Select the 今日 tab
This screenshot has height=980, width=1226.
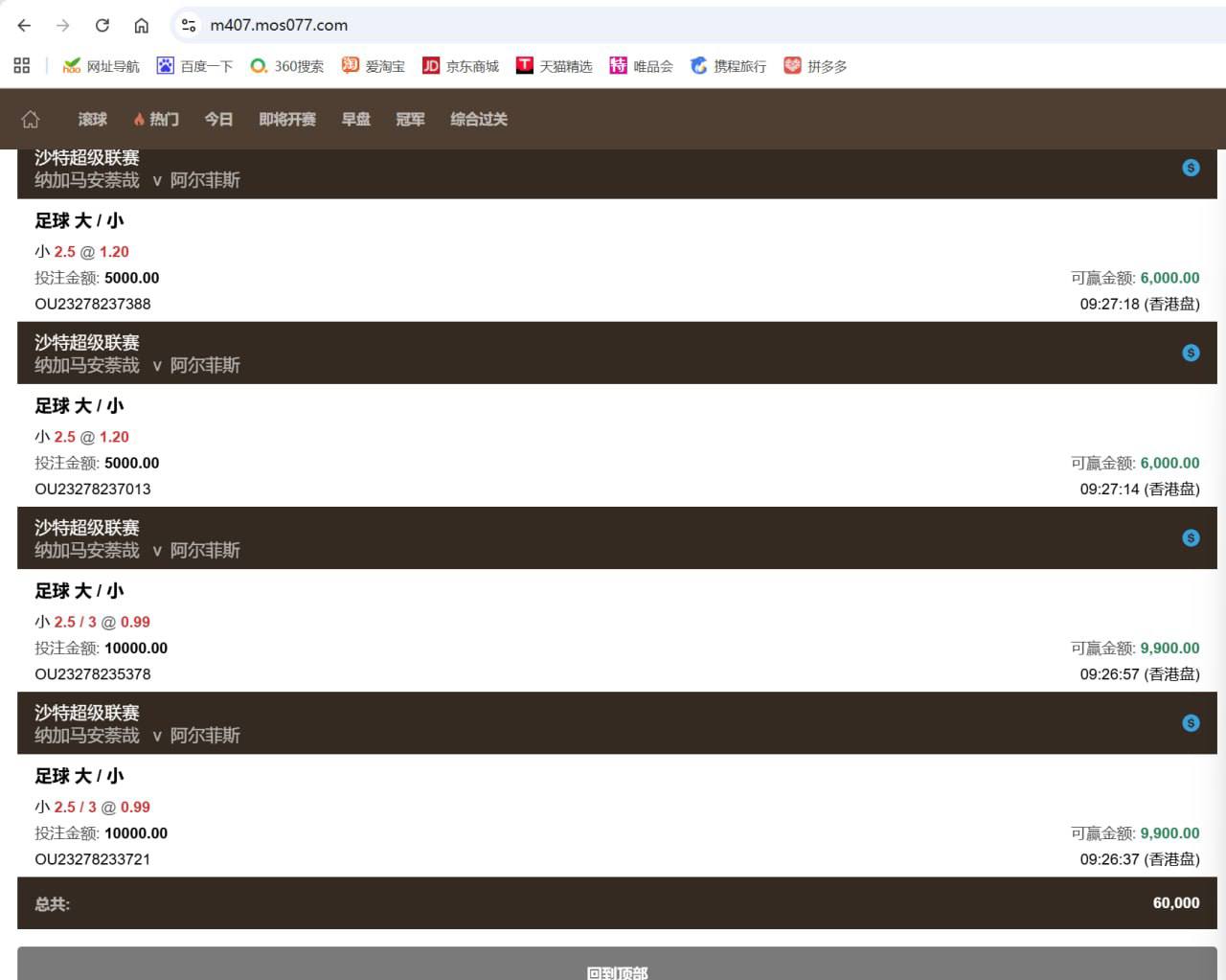pyautogui.click(x=218, y=119)
